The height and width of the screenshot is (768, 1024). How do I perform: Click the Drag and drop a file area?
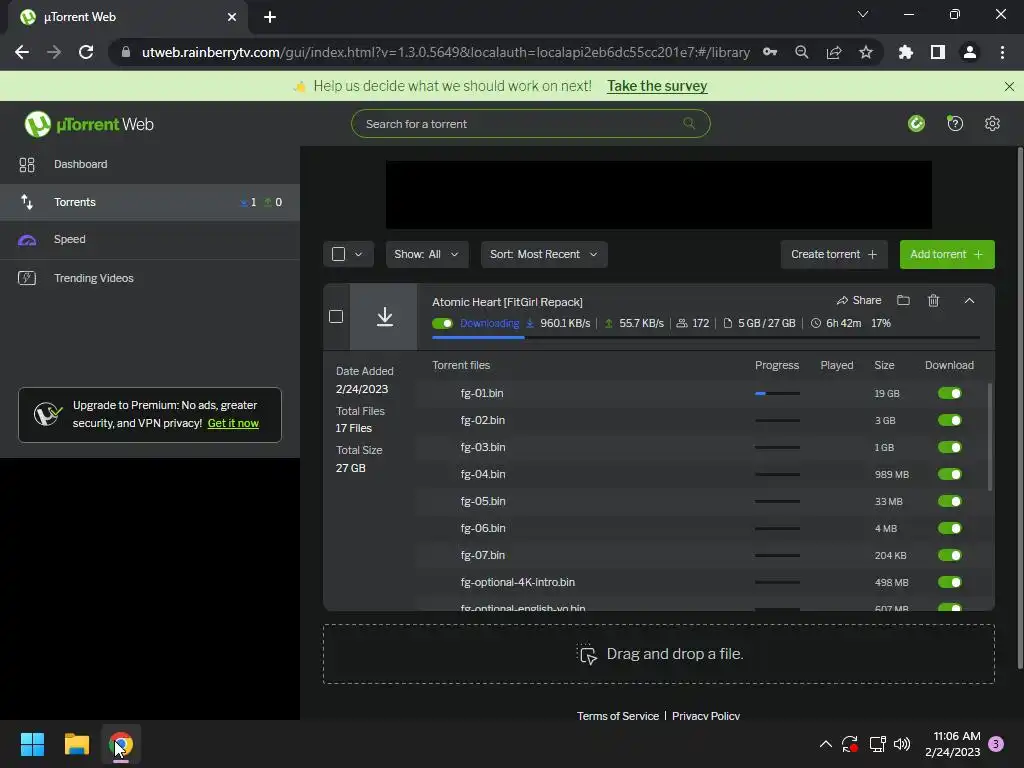coord(659,654)
